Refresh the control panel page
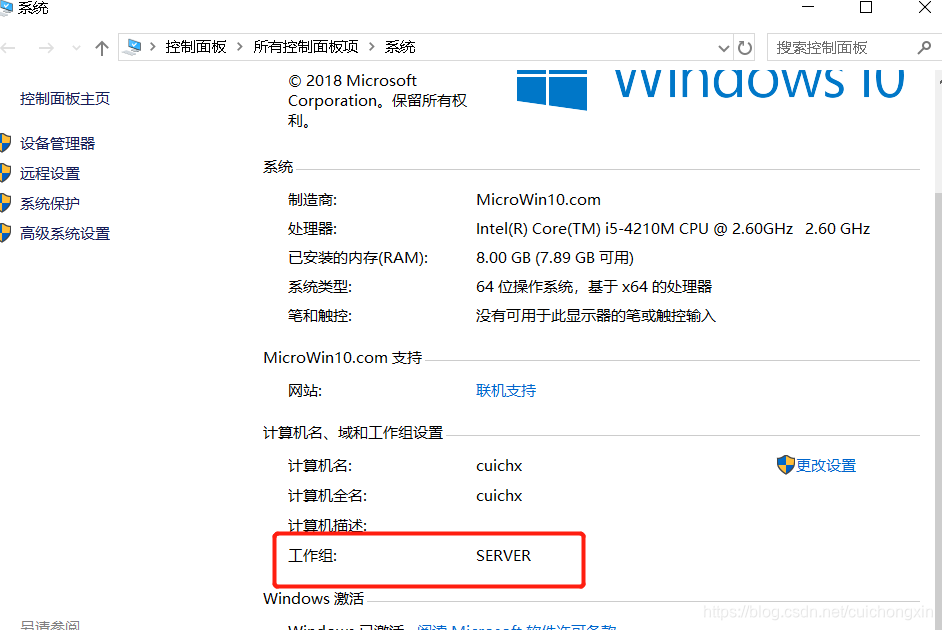This screenshot has height=630, width=942. point(745,47)
